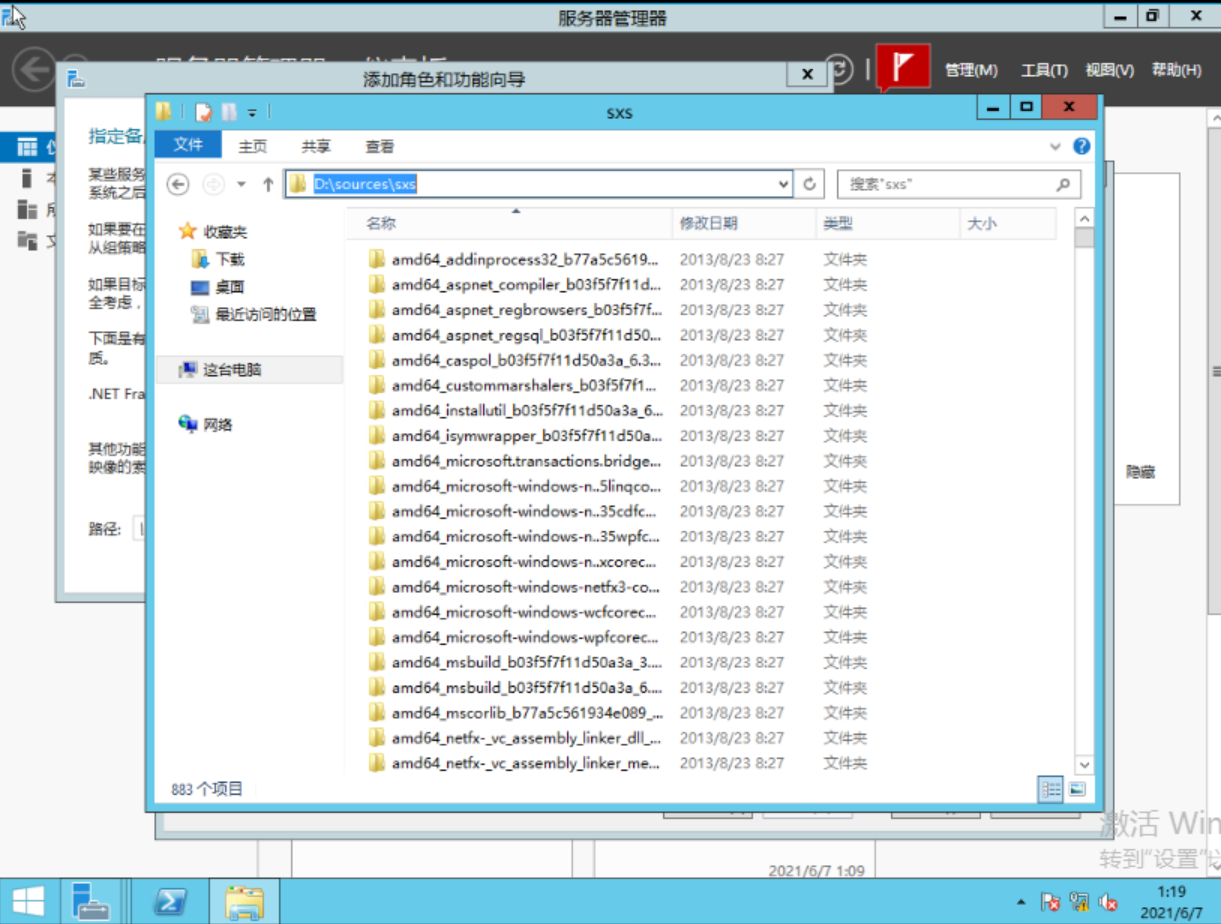
Task: Click the refresh icon beside the address bar
Action: point(809,183)
